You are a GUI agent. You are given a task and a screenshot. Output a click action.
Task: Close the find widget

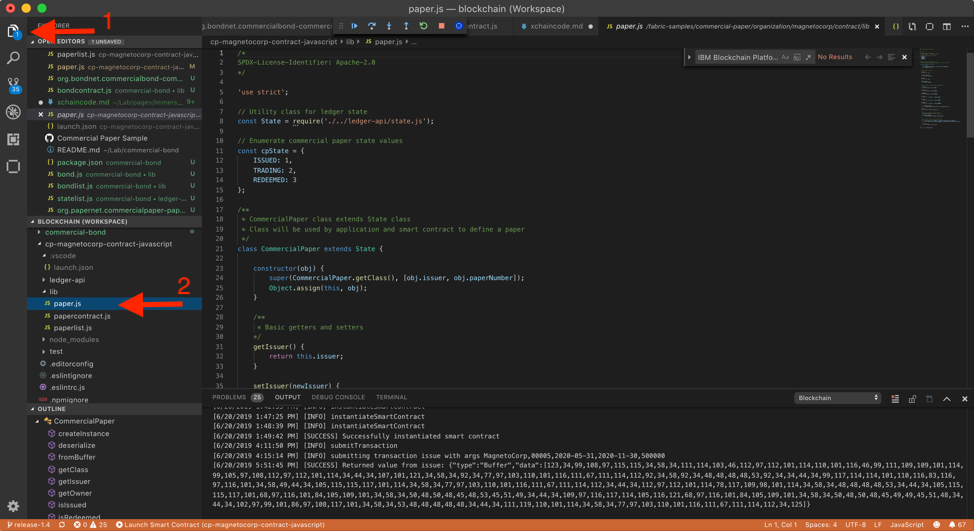click(x=904, y=57)
